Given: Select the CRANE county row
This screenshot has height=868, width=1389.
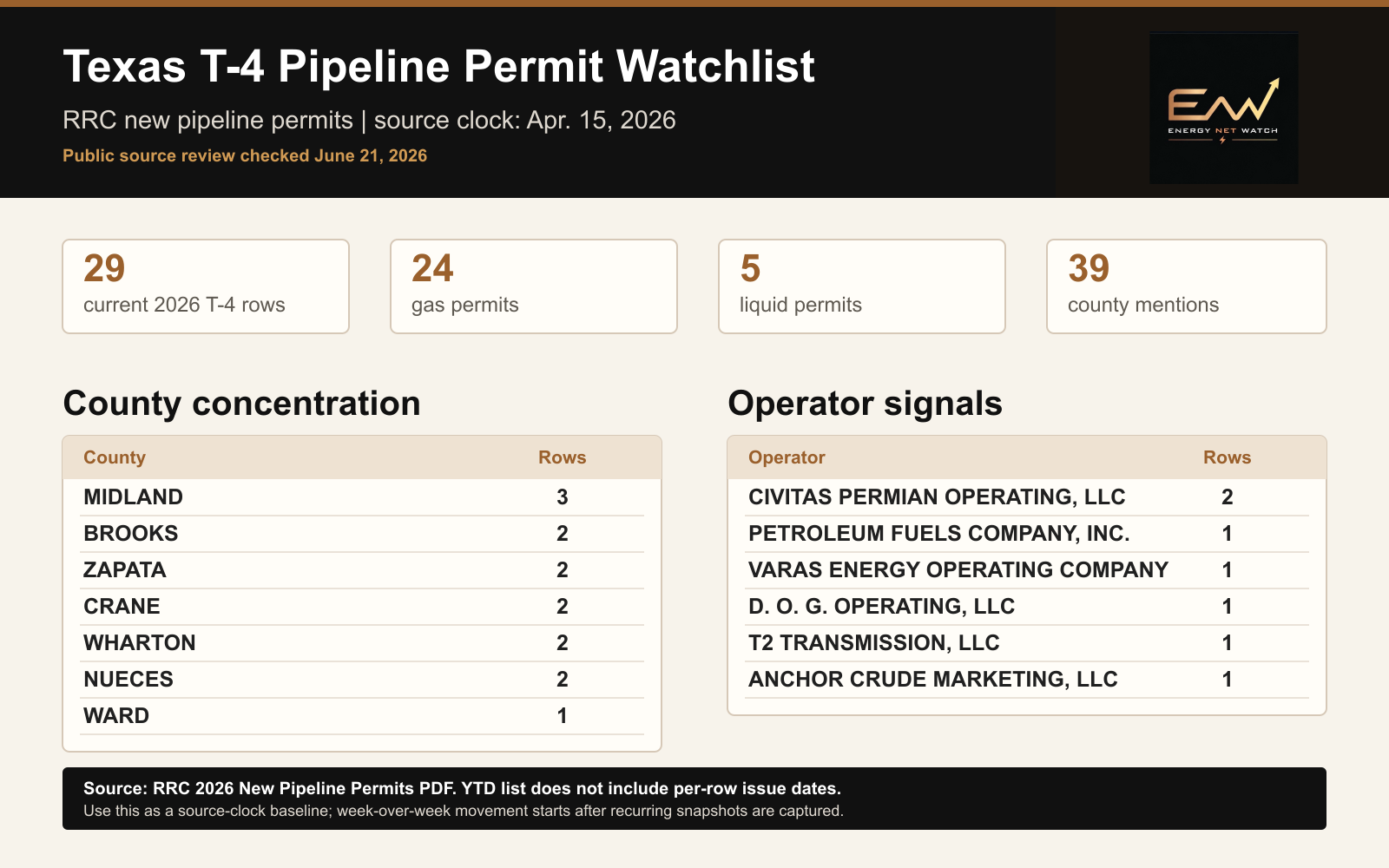Looking at the screenshot, I should pos(362,607).
